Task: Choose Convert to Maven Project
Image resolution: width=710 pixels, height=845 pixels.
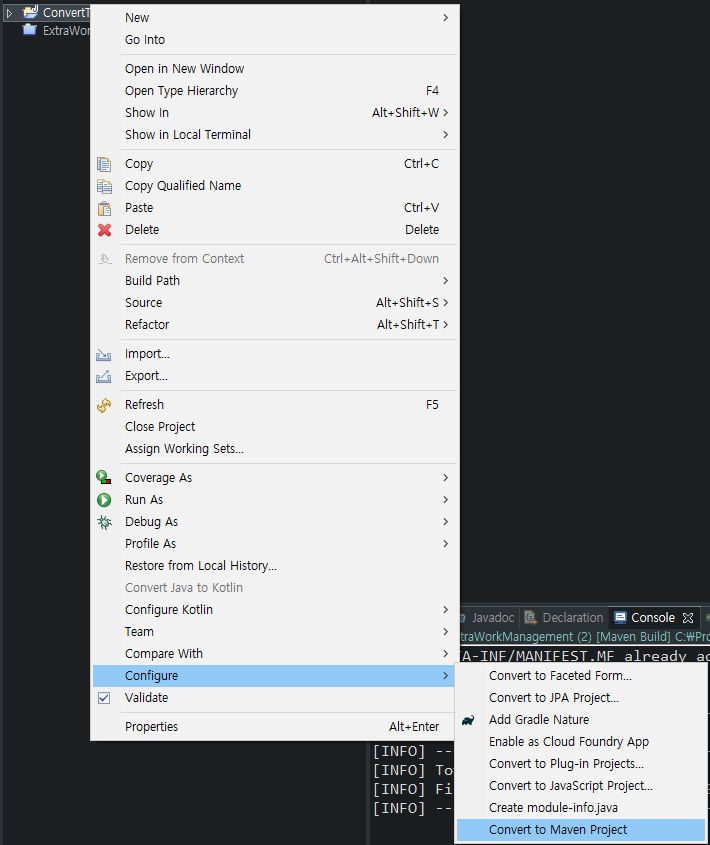Action: click(x=581, y=830)
